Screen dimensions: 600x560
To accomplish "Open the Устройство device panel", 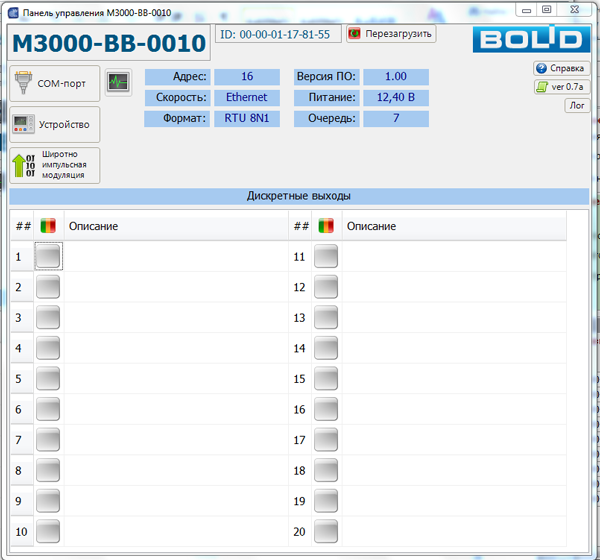I will [55, 125].
